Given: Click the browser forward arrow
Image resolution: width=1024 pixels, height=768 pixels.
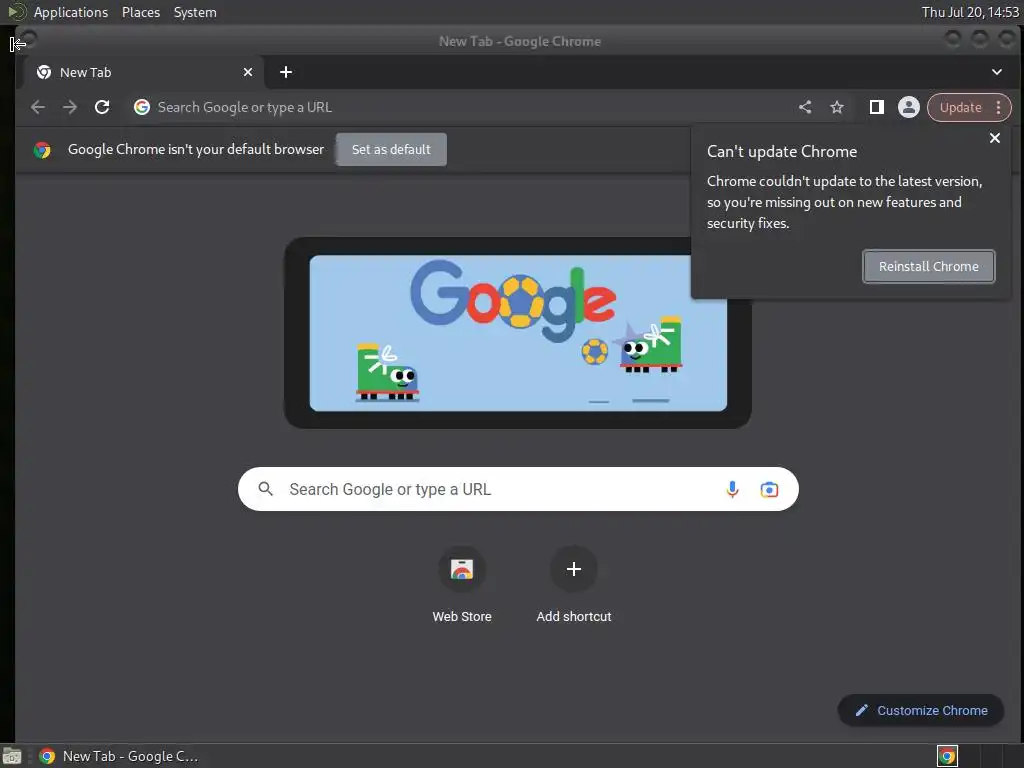Looking at the screenshot, I should click(x=70, y=107).
